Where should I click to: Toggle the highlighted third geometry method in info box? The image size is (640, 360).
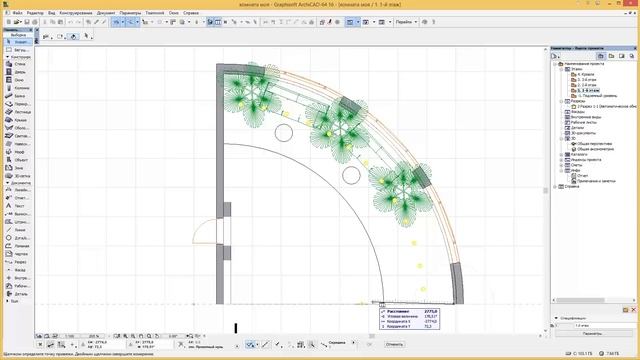(x=73, y=37)
